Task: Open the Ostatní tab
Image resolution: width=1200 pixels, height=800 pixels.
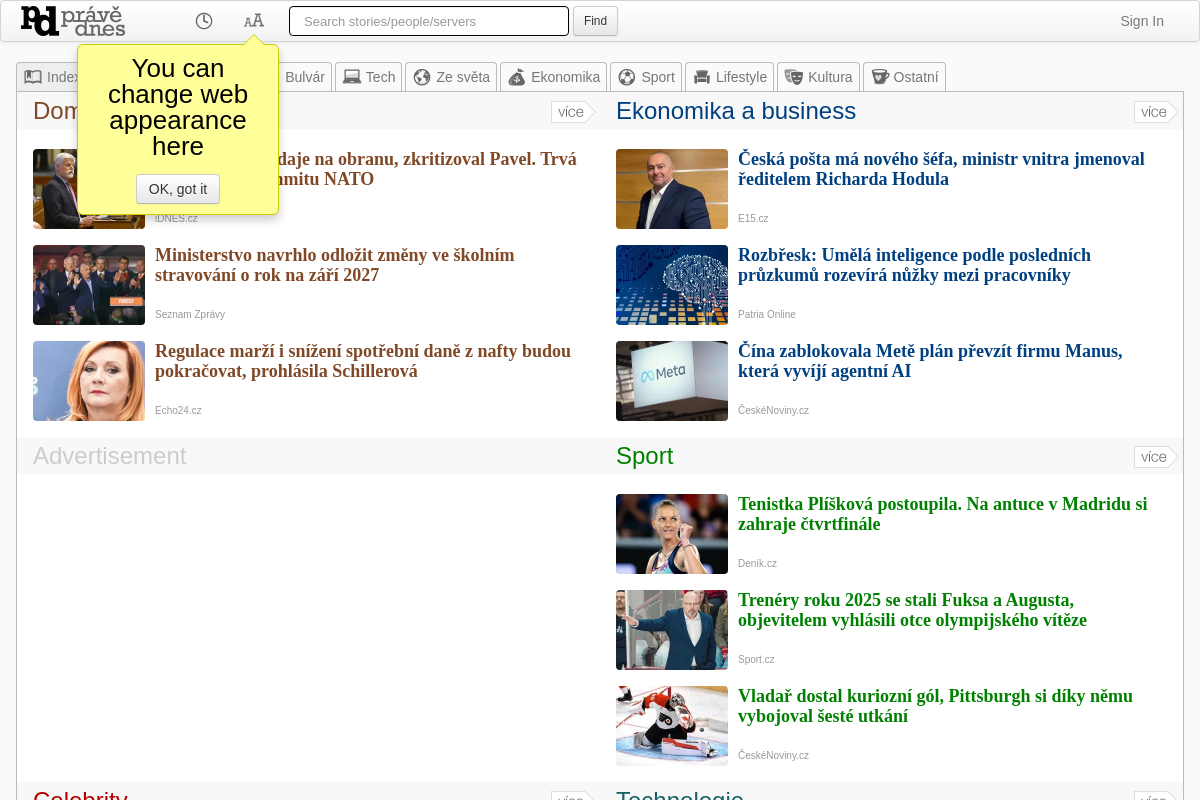Action: 904,77
